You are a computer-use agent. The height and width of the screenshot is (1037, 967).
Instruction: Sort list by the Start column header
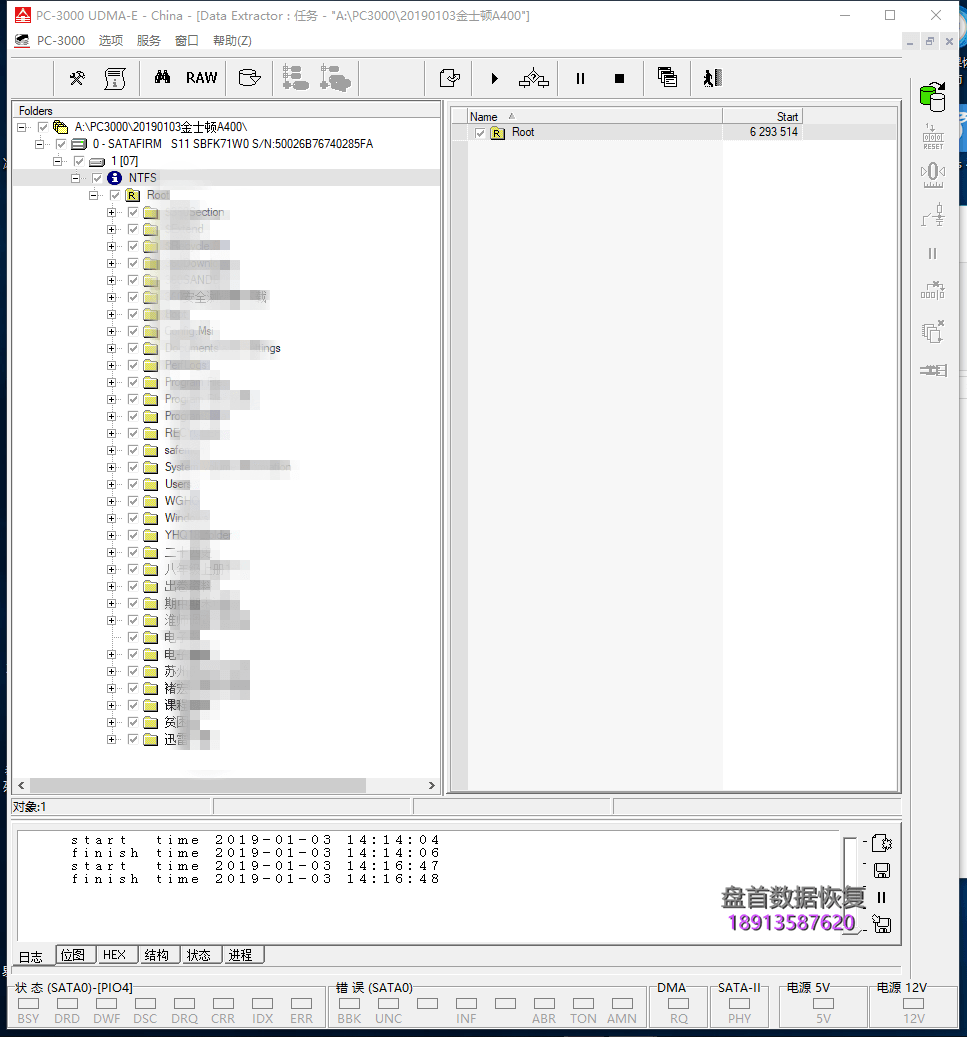point(762,116)
